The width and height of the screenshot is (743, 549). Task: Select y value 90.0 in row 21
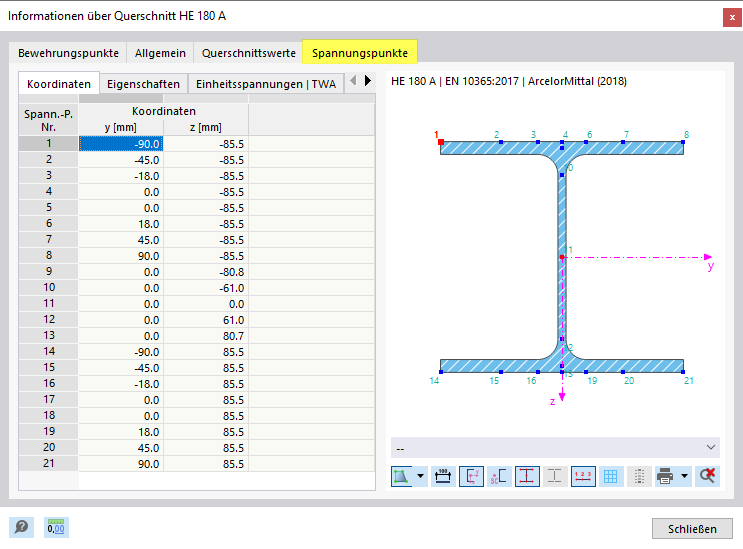coord(121,464)
